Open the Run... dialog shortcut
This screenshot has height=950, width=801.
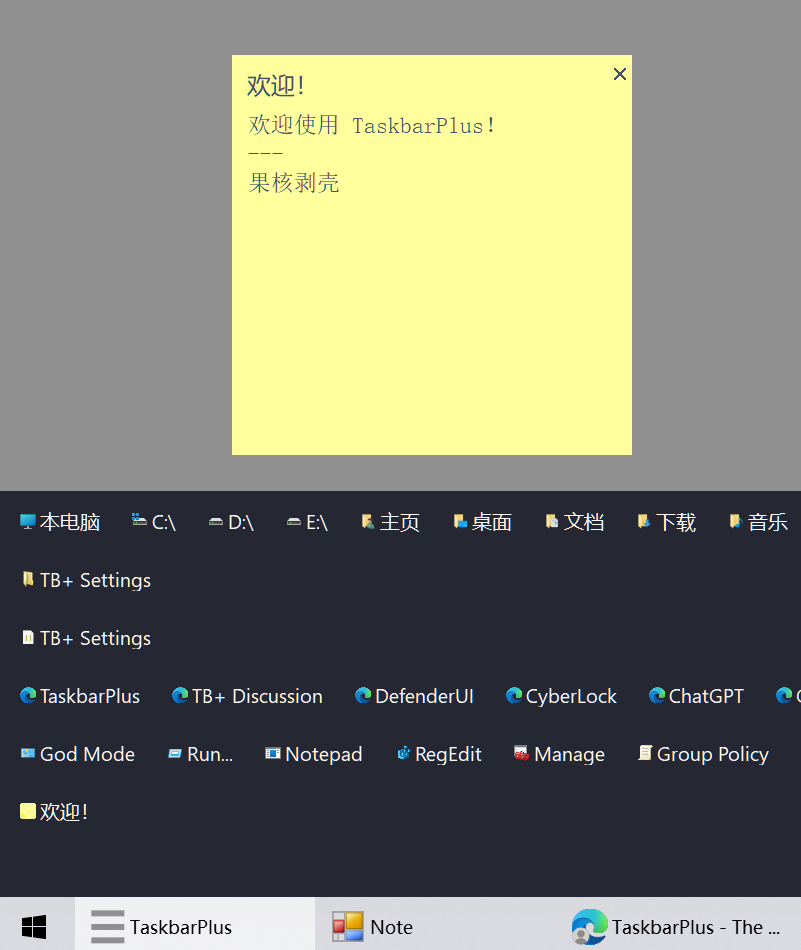click(x=200, y=754)
